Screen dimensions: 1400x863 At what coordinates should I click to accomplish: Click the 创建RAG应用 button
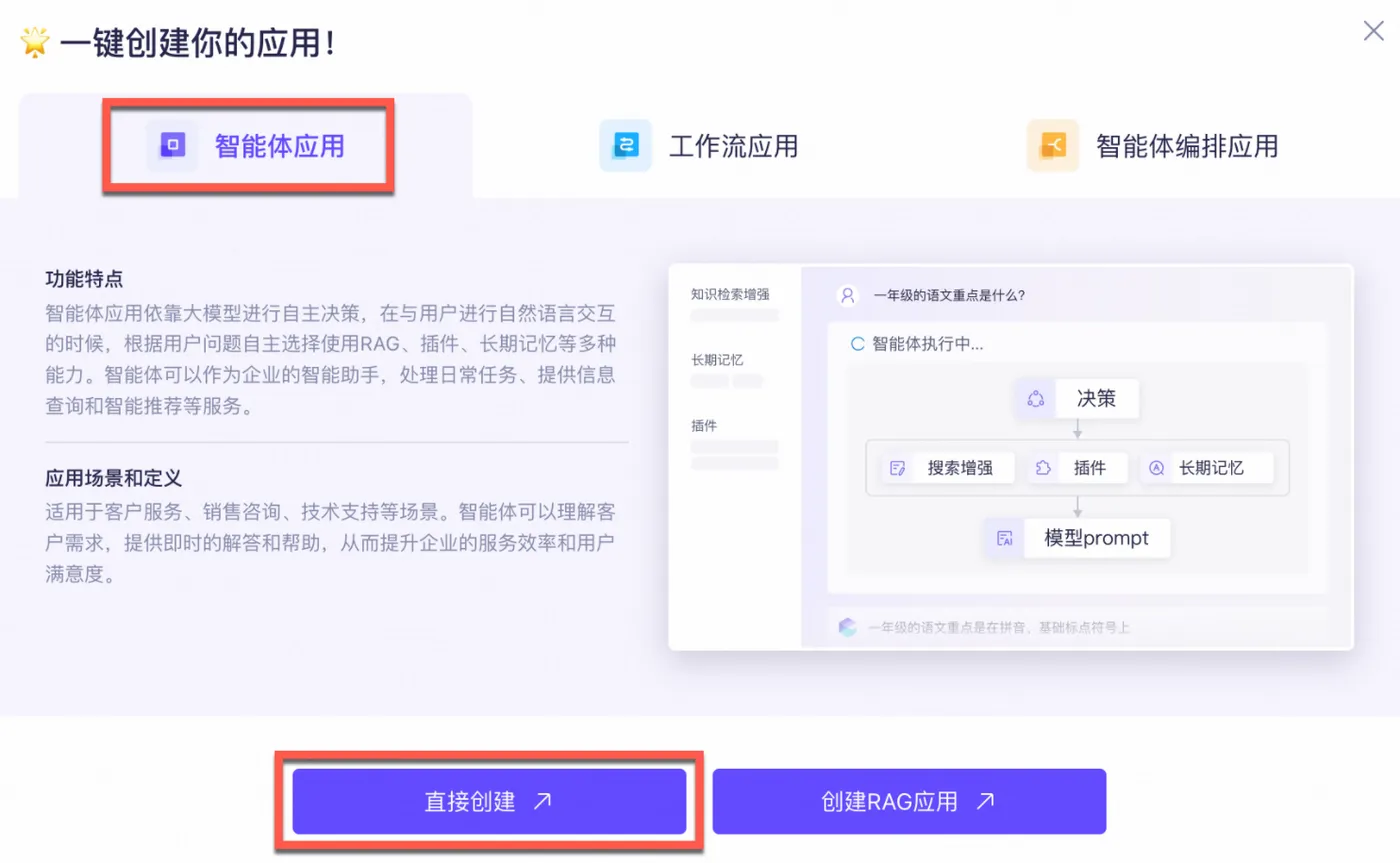pyautogui.click(x=909, y=801)
